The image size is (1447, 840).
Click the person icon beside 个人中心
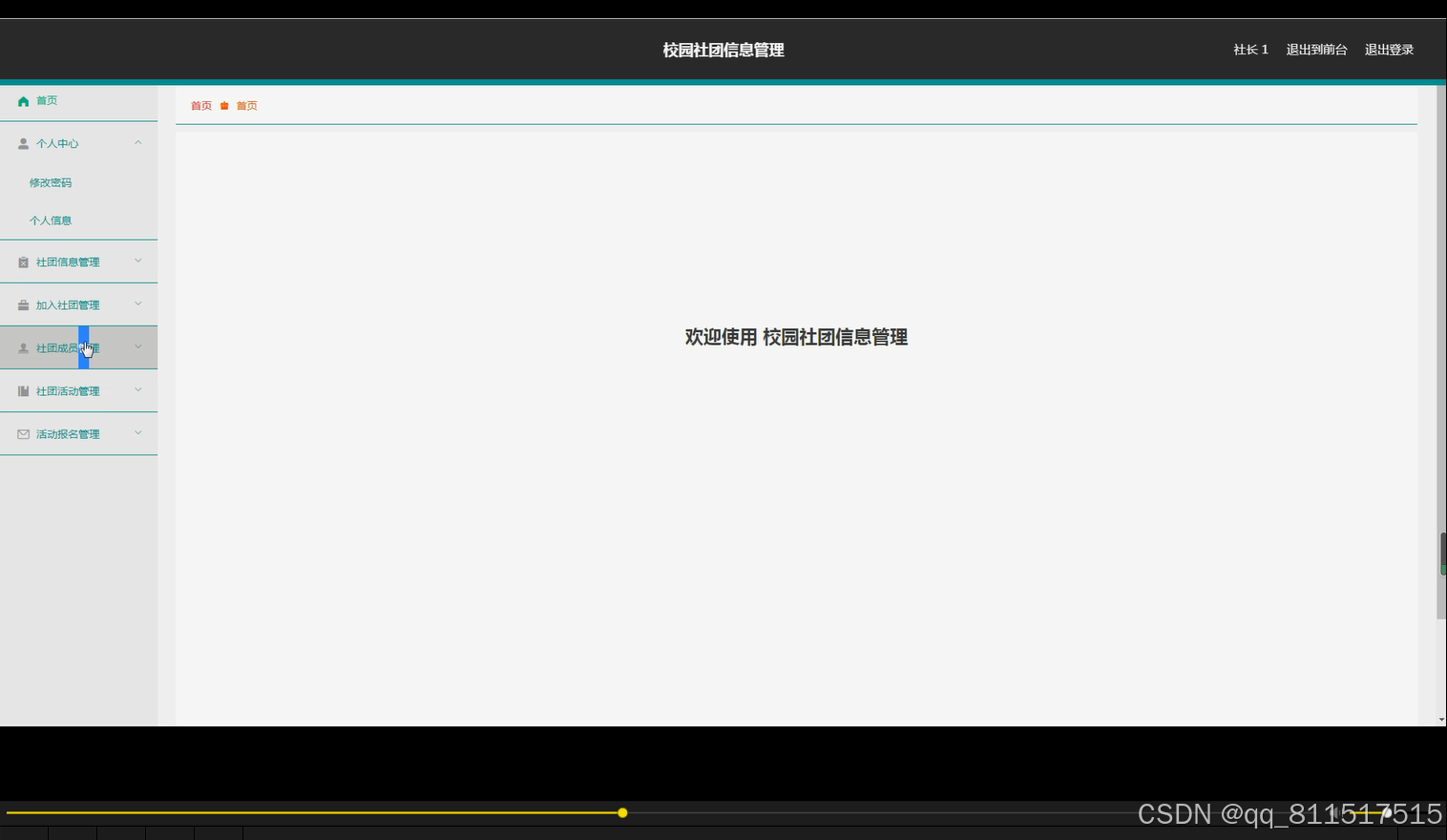click(x=23, y=144)
